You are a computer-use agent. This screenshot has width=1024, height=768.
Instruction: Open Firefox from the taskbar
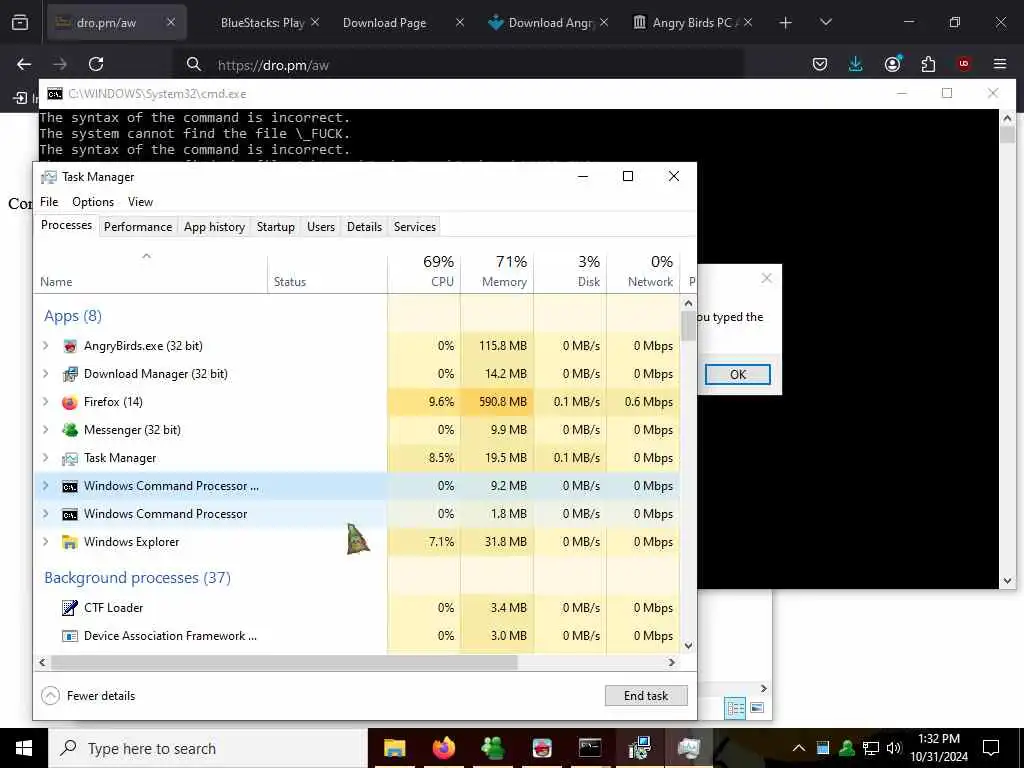pyautogui.click(x=443, y=748)
